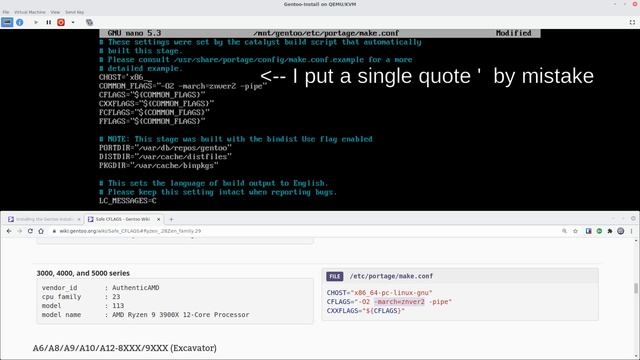Screen dimensions: 640x360
Task: Click the FILE badge of the make.conf box
Action: 334,276
